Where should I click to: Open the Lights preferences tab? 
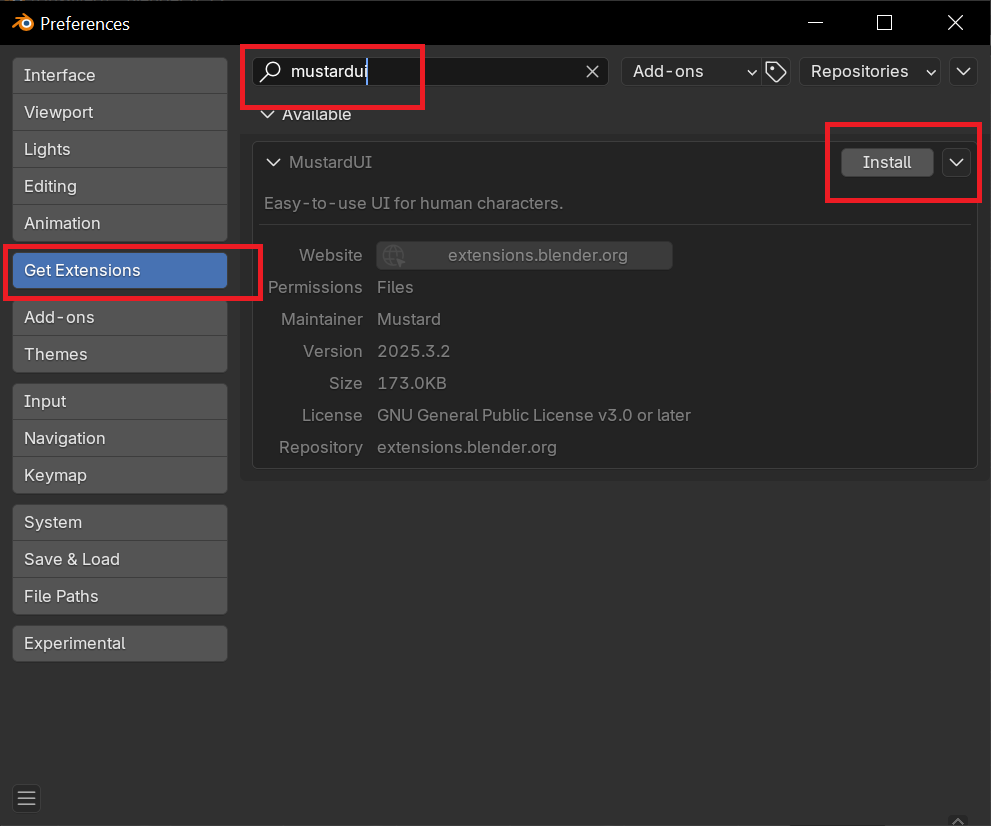120,149
